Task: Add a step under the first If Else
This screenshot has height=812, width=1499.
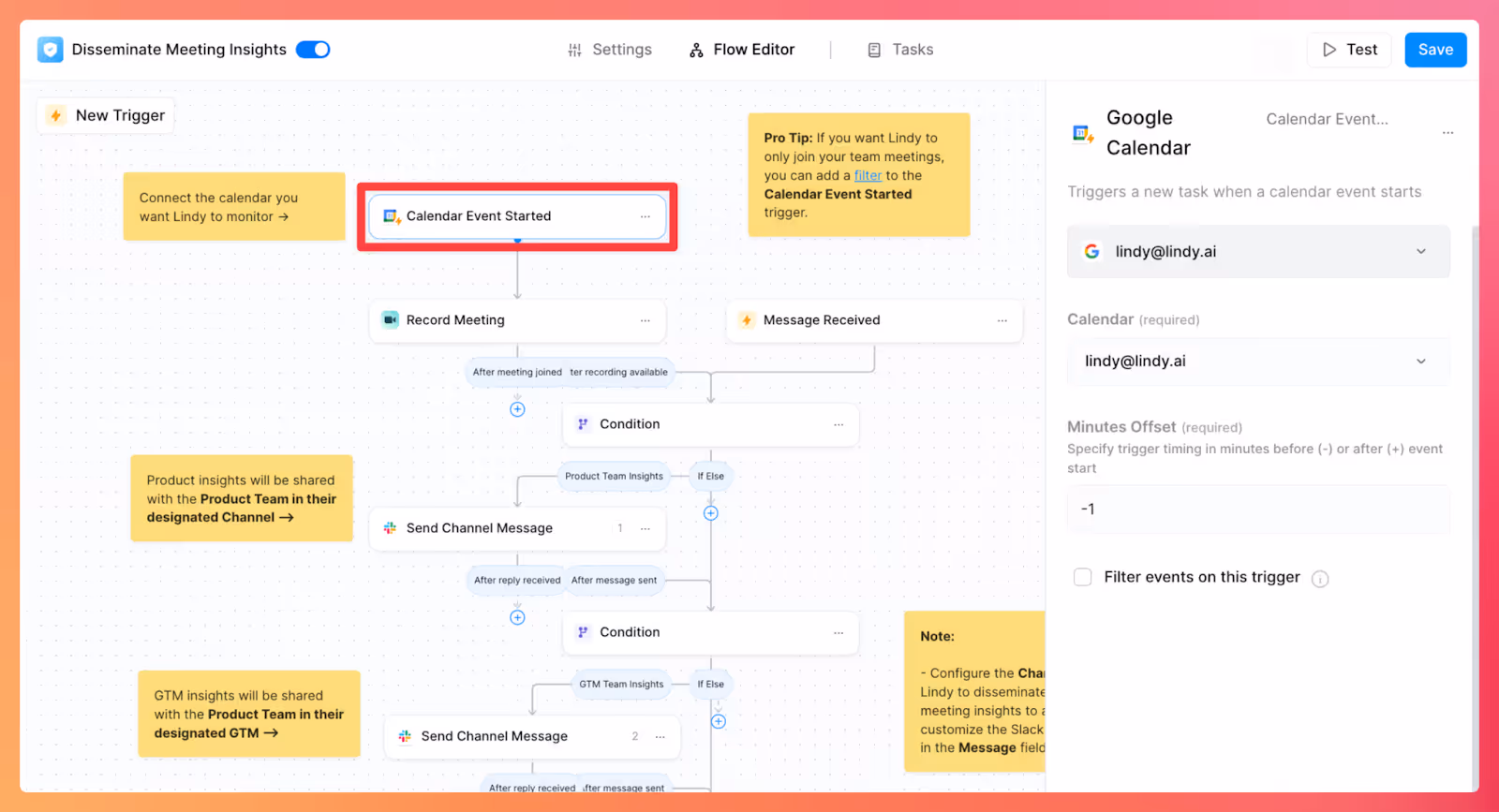Action: (711, 513)
